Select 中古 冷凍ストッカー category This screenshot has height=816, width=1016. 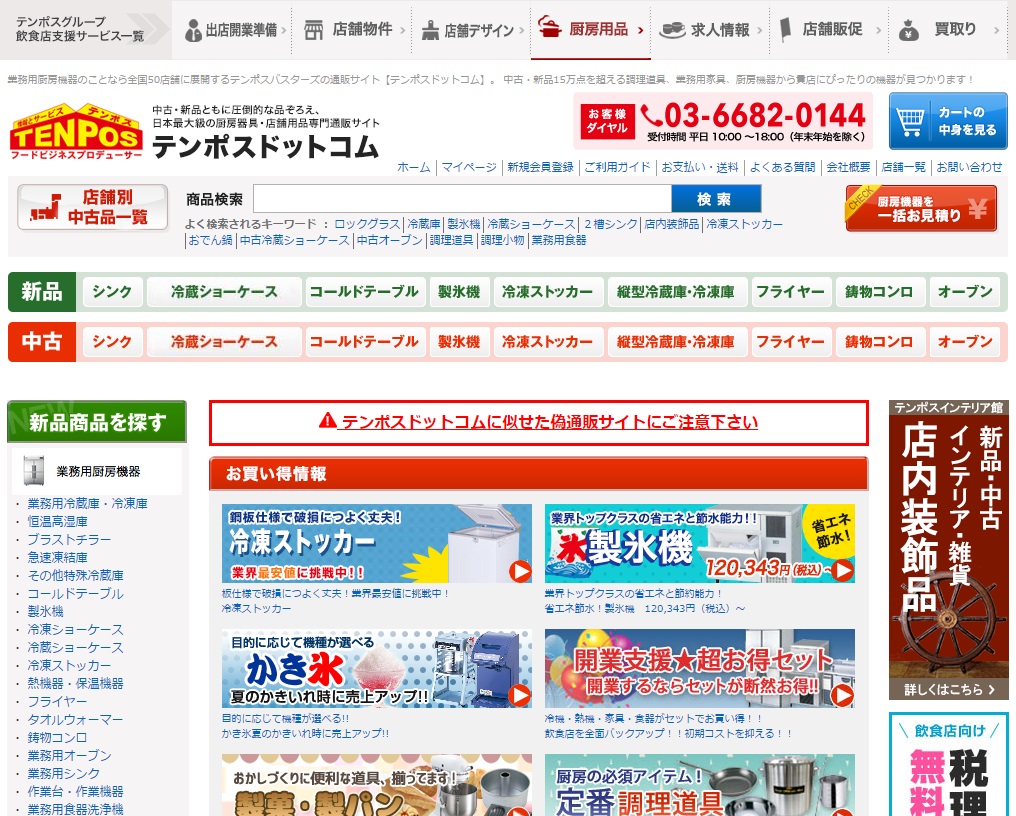tap(548, 342)
